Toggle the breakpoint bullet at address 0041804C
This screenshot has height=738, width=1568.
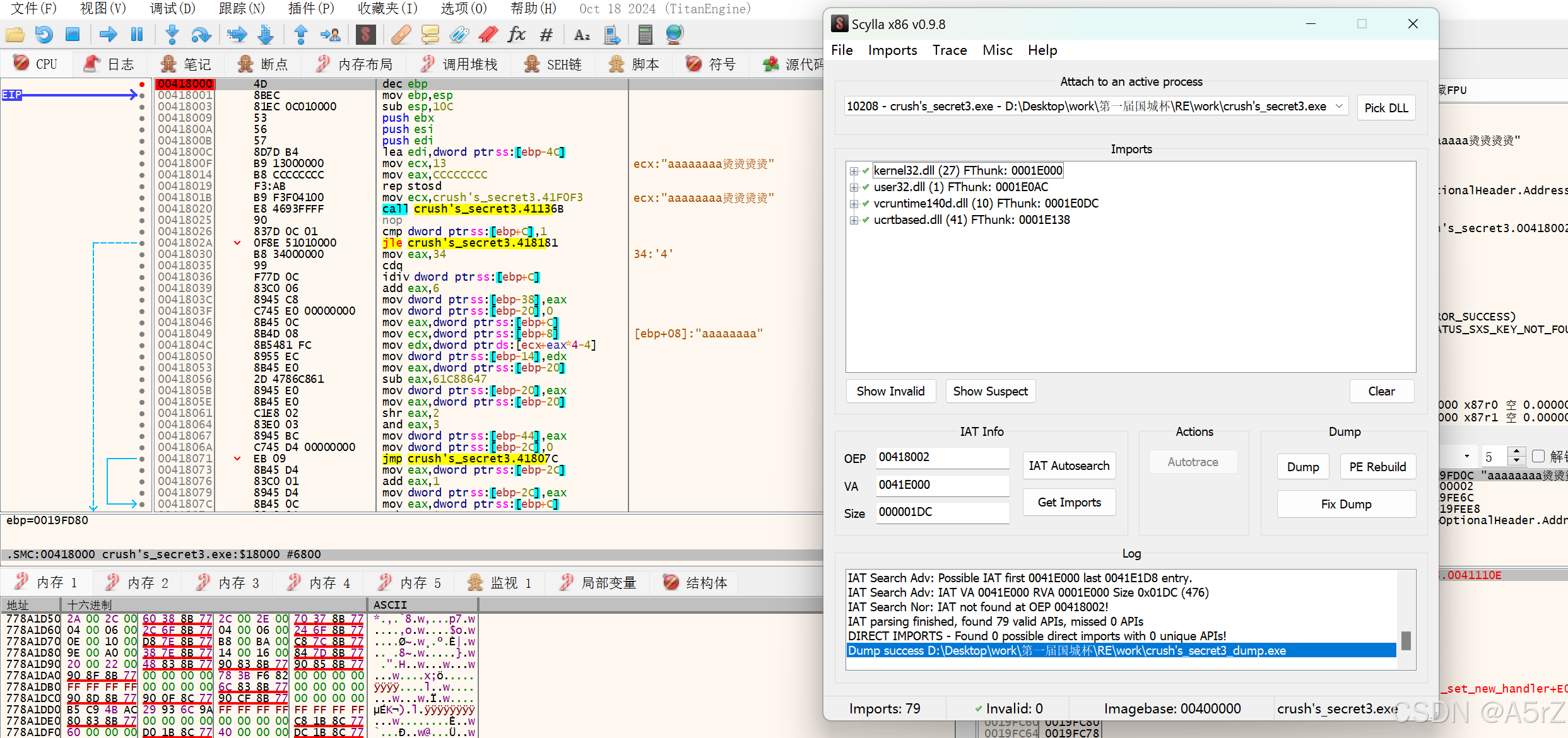coord(142,345)
